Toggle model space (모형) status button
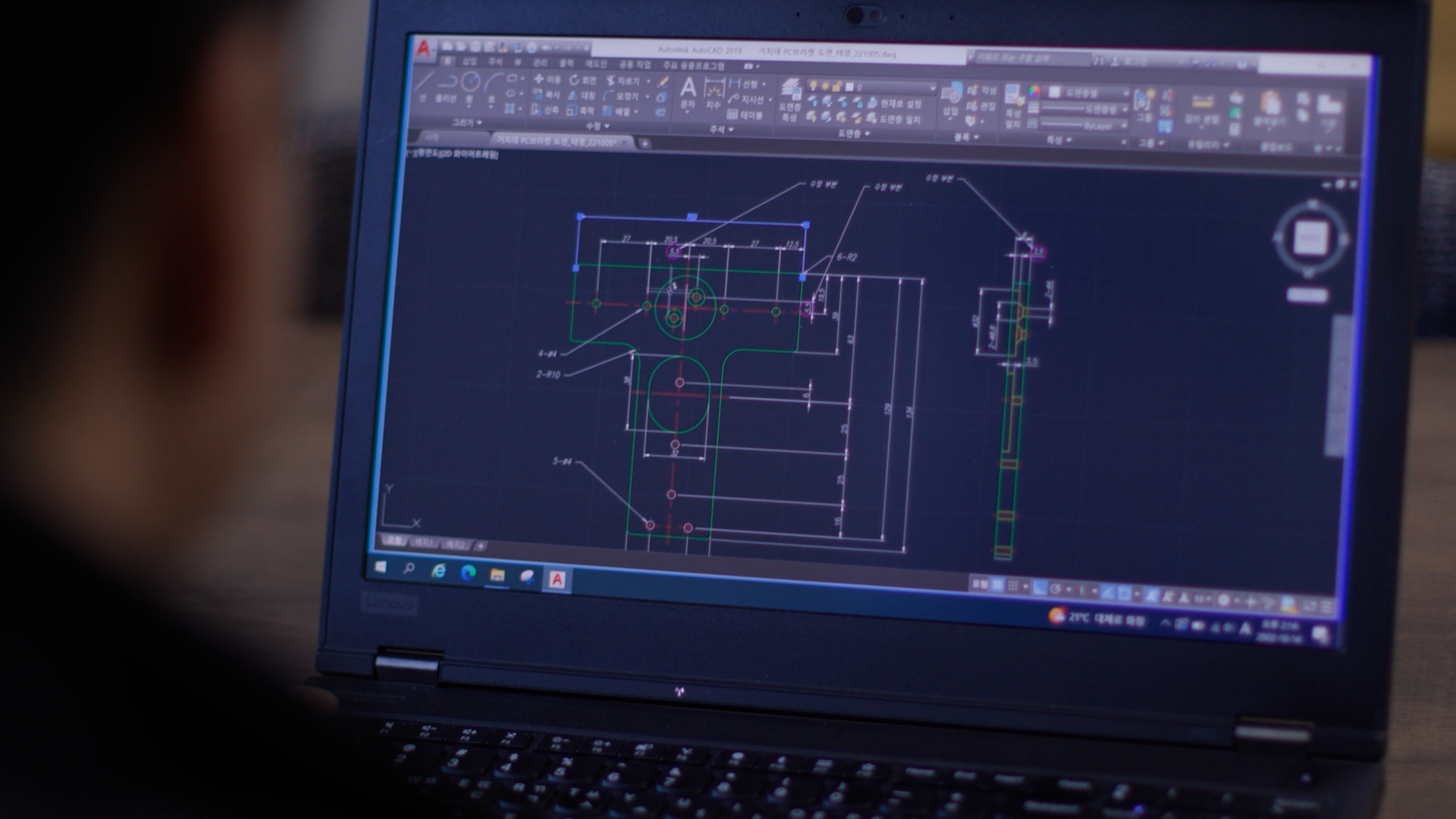The height and width of the screenshot is (819, 1456). point(980,585)
